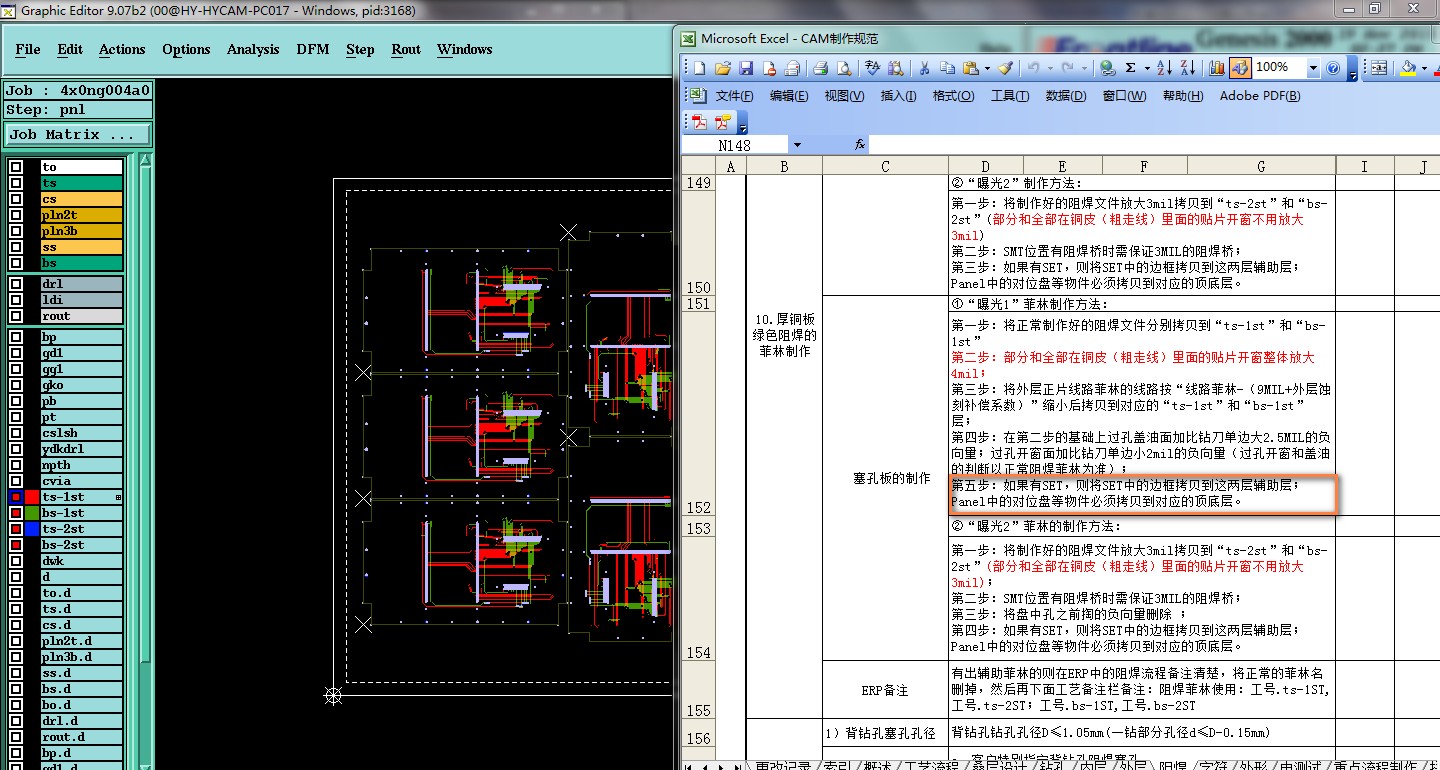Click the fx insert function icon
The width and height of the screenshot is (1440, 770).
click(860, 145)
